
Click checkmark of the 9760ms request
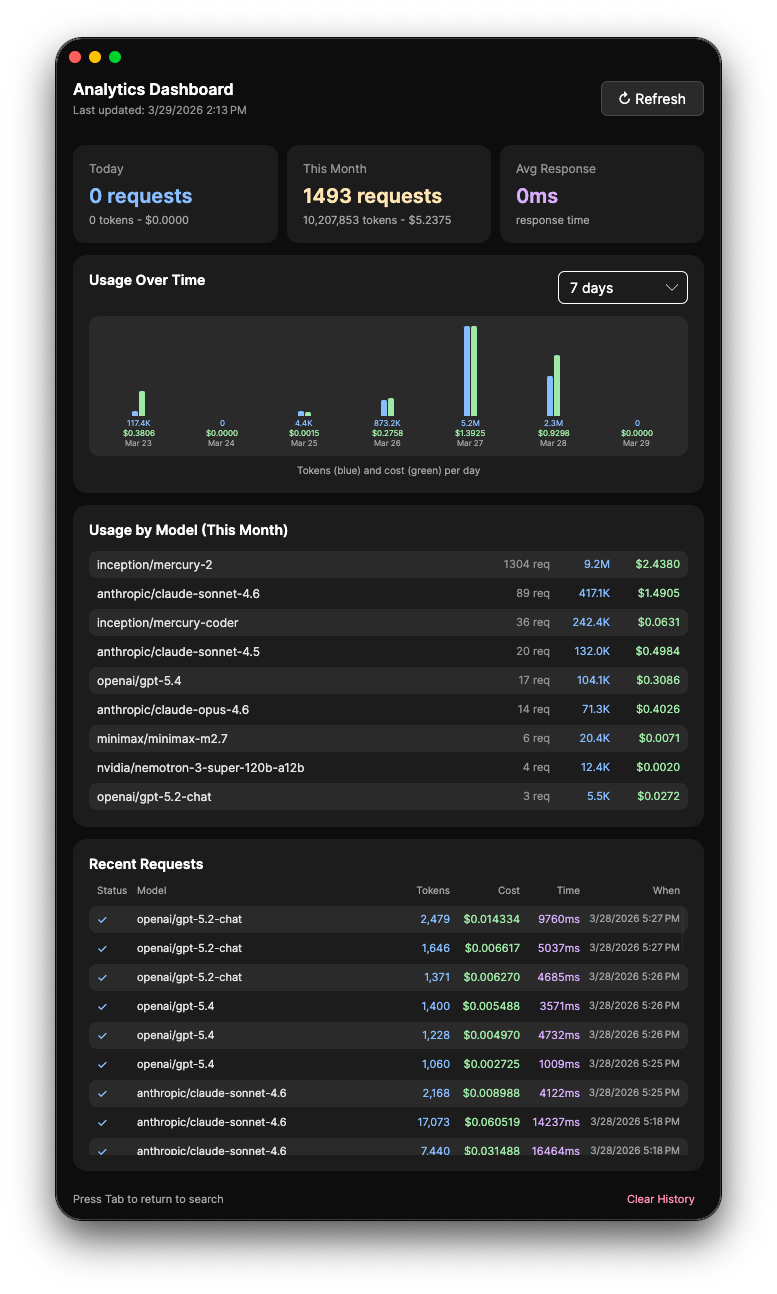coord(102,919)
